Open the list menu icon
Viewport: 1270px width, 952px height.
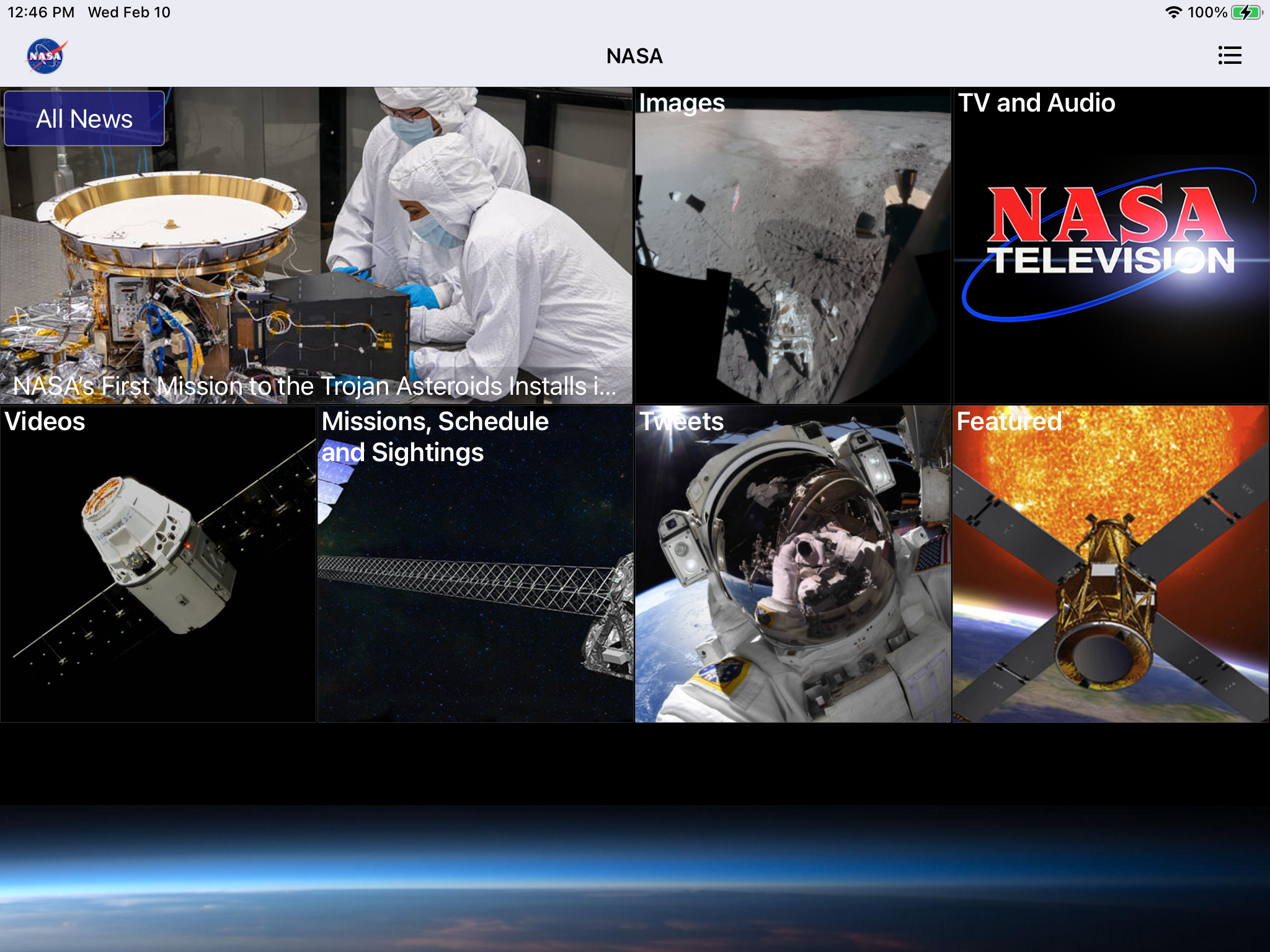[x=1229, y=56]
